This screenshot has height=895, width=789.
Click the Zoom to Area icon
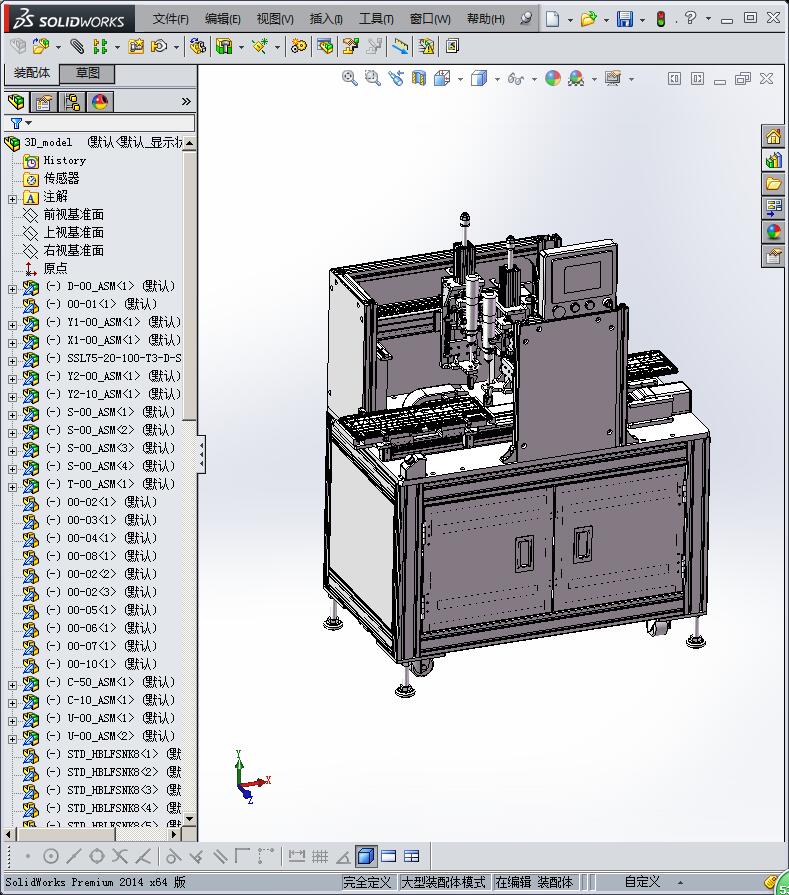[x=373, y=78]
